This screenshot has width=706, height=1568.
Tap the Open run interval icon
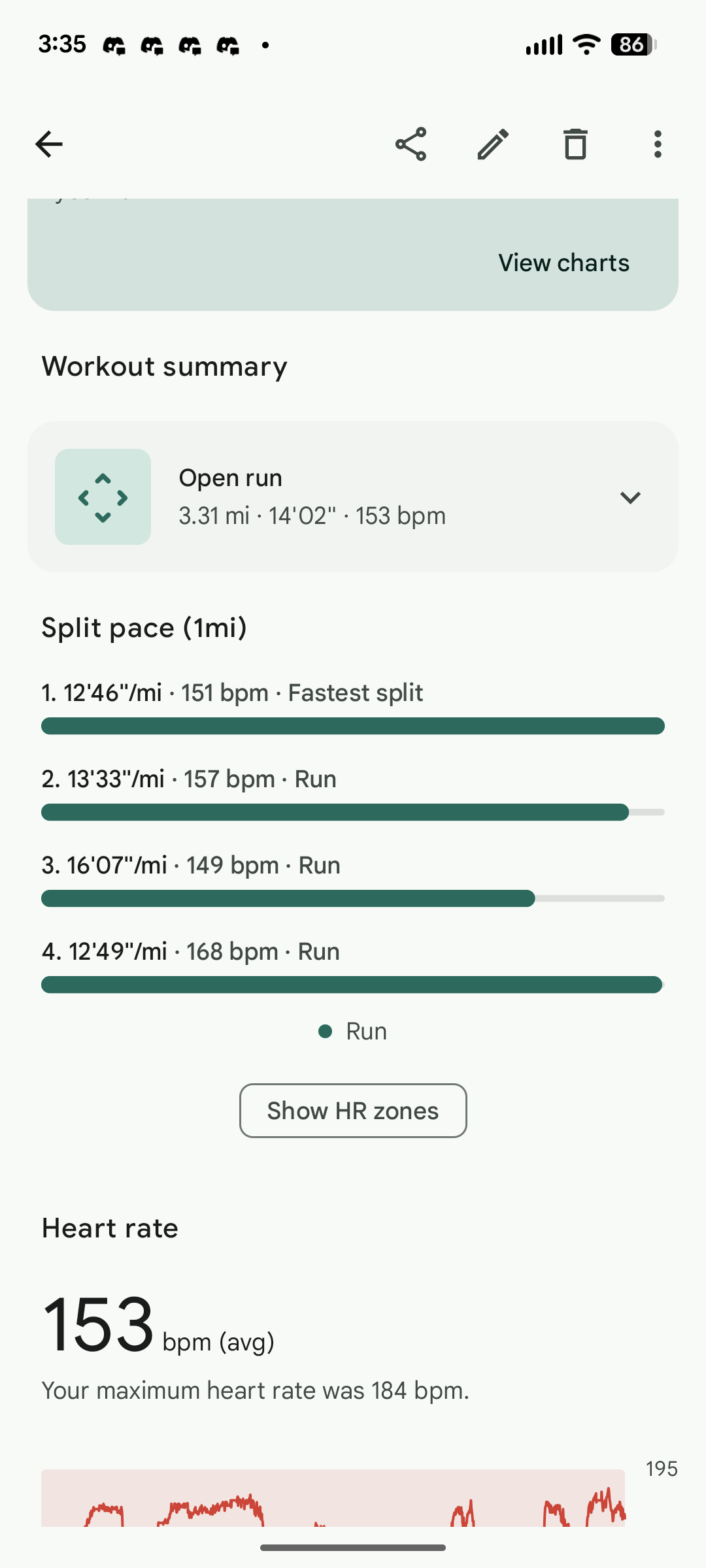pos(103,497)
